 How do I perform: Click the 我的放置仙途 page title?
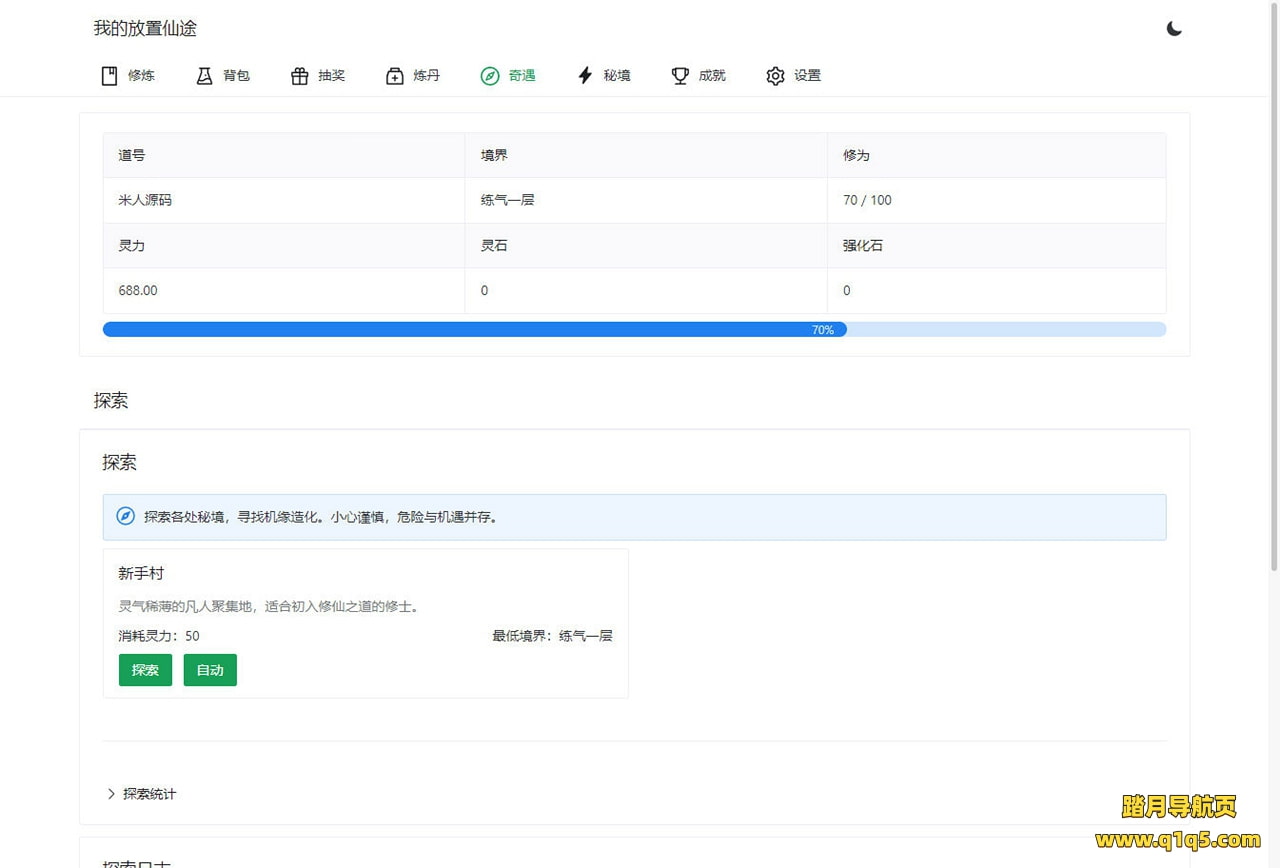click(x=145, y=29)
